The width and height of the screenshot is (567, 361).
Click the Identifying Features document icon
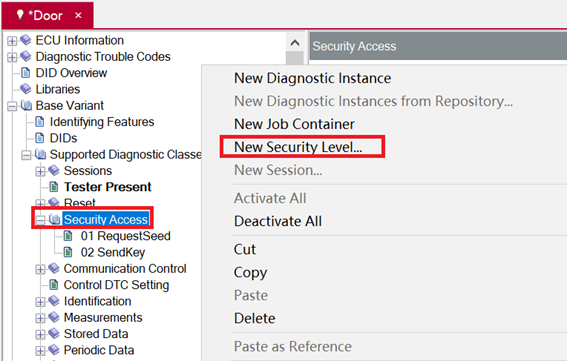pos(40,122)
